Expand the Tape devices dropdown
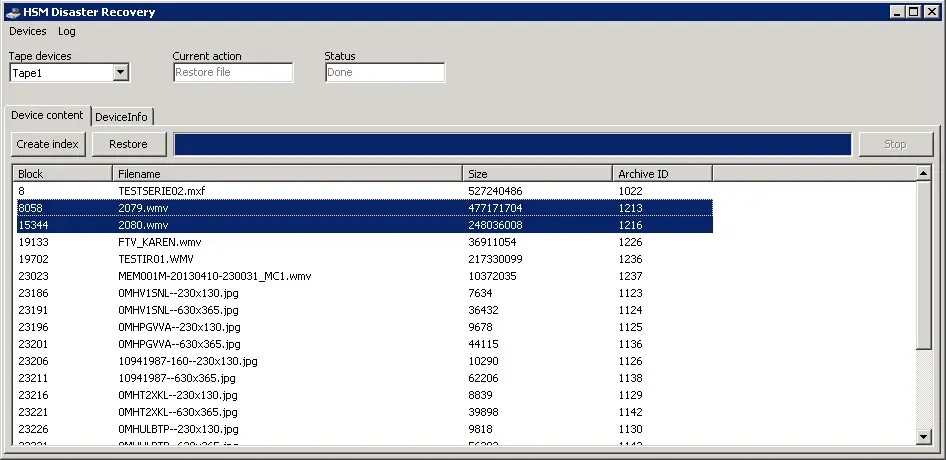This screenshot has width=946, height=460. [120, 72]
